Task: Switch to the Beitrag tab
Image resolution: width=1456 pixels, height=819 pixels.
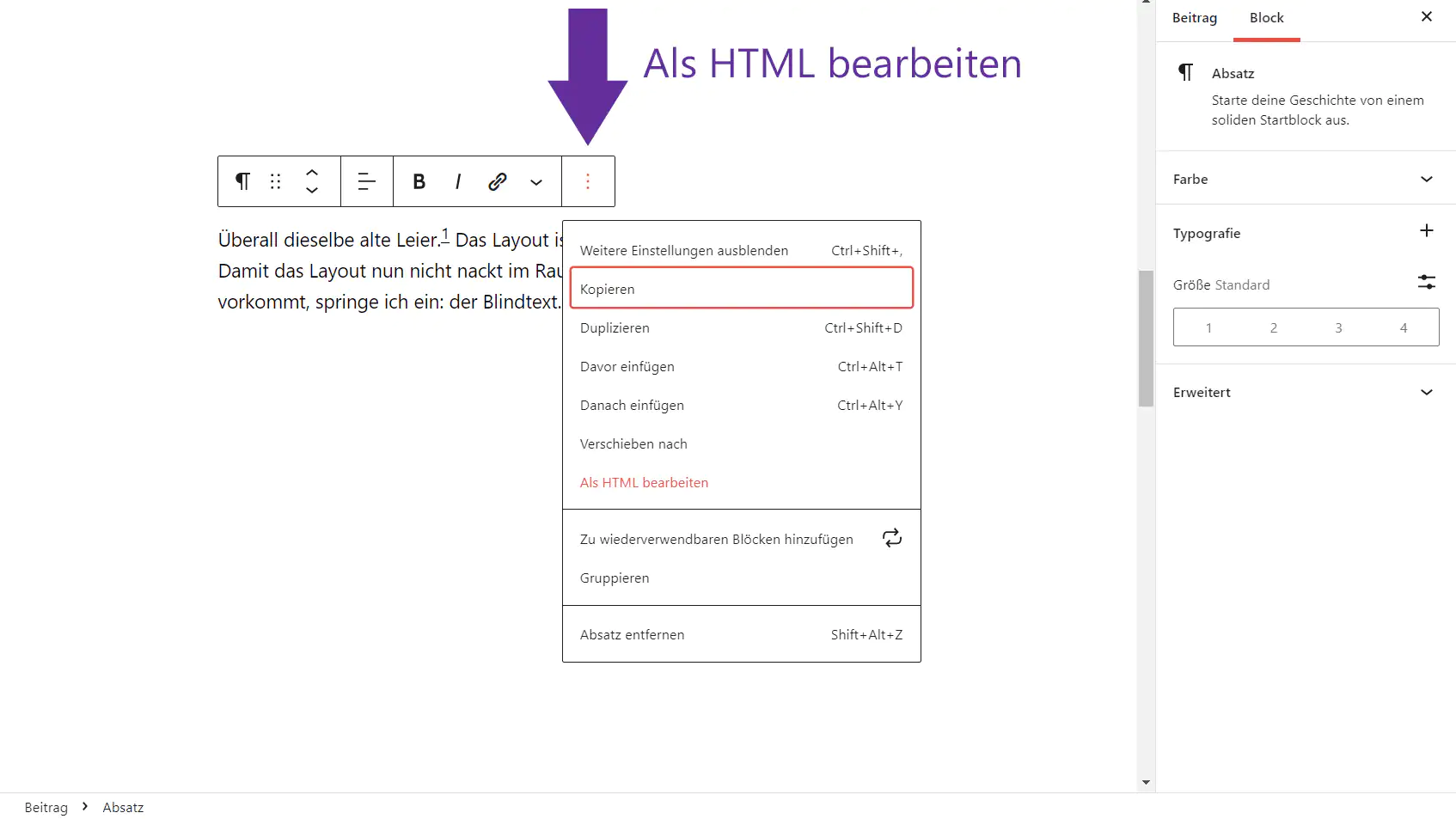Action: [1195, 18]
